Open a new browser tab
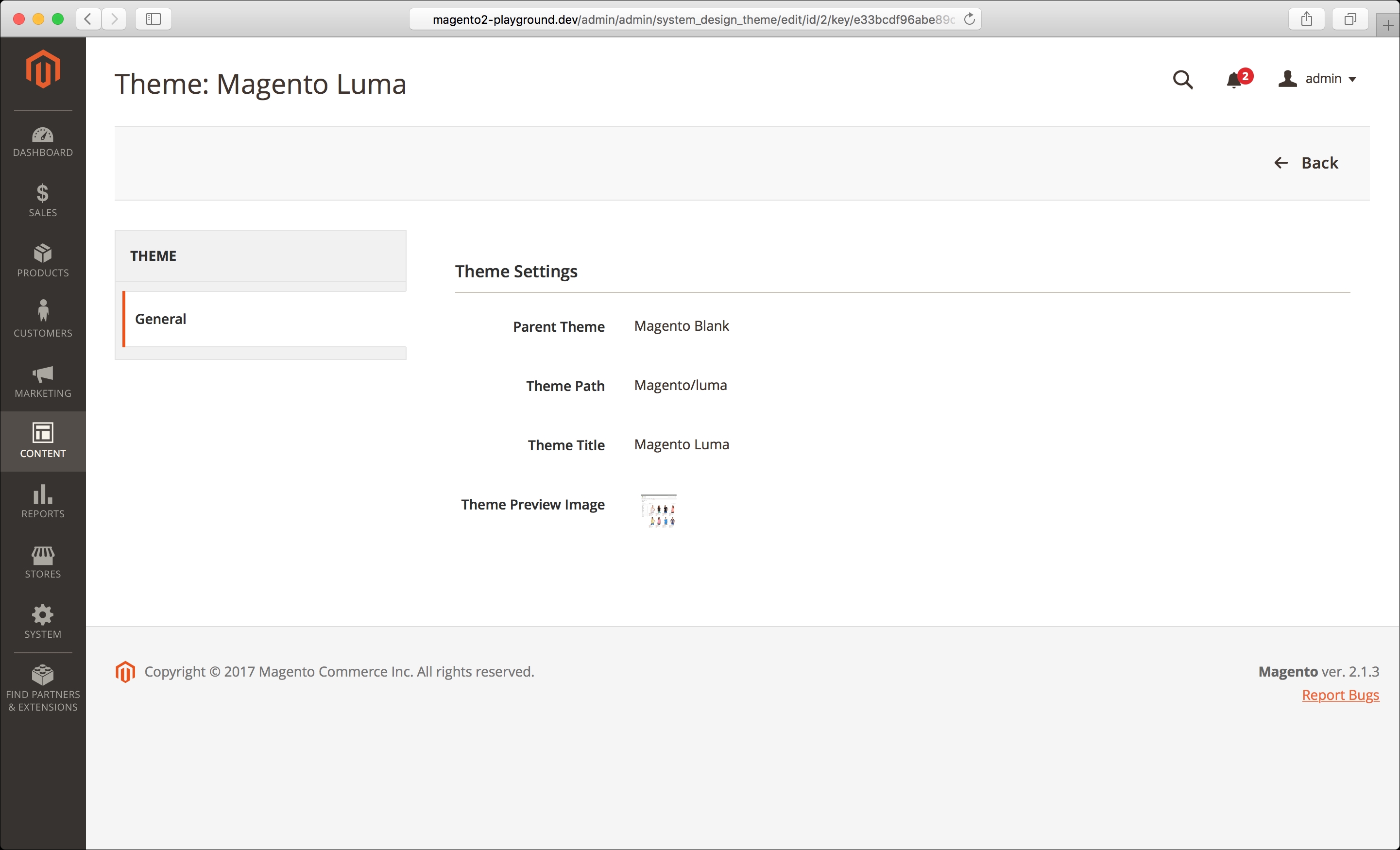This screenshot has width=1400, height=850. click(x=1387, y=26)
